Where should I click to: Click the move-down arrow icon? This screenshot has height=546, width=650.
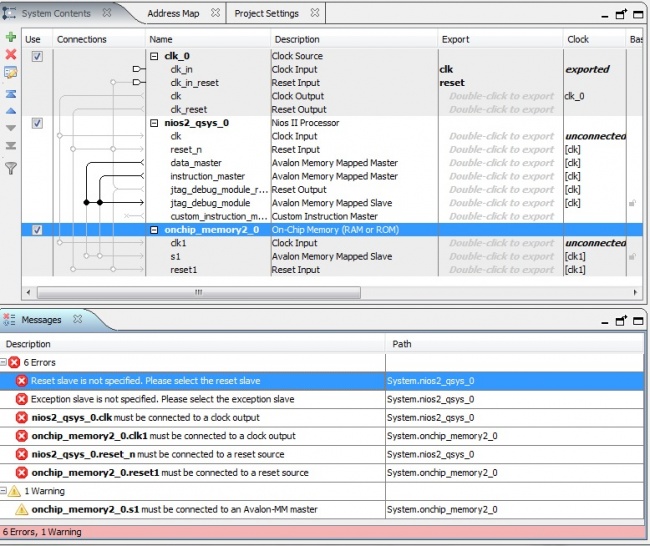11,128
